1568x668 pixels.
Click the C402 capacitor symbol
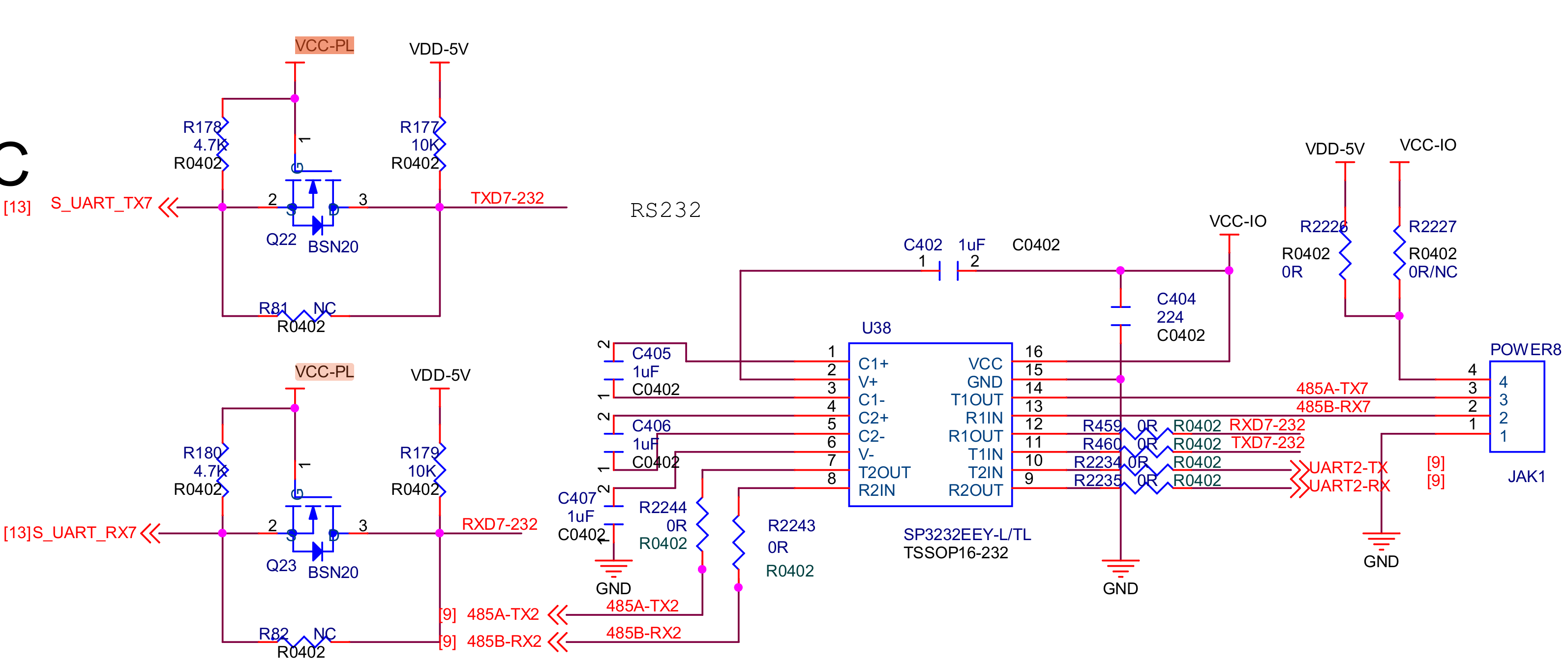click(949, 271)
